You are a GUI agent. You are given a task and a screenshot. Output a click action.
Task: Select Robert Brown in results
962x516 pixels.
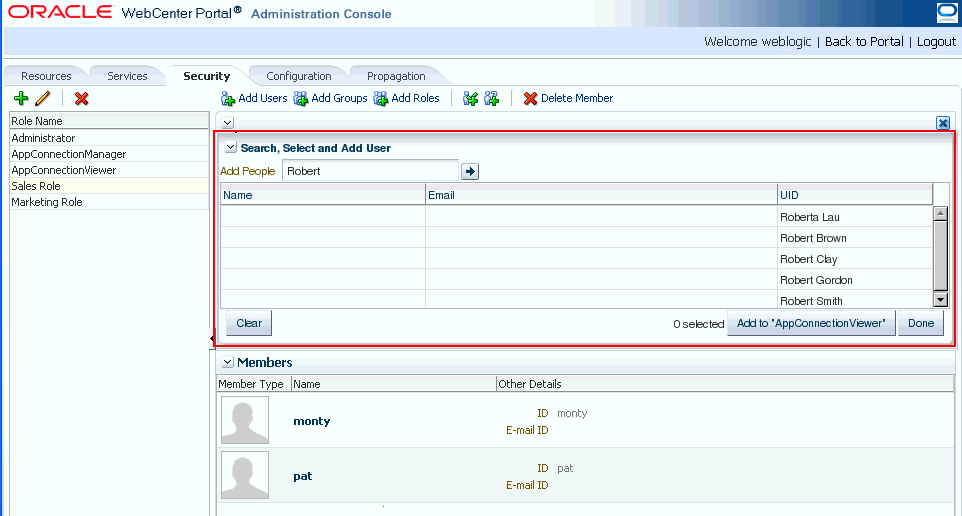click(x=813, y=238)
